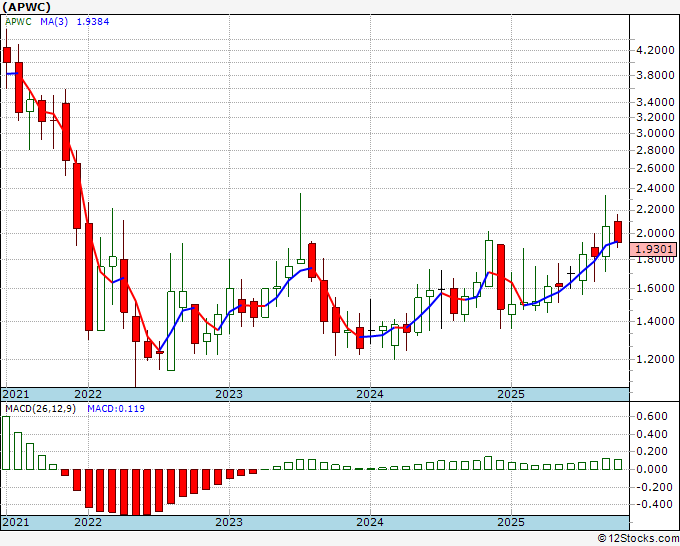Image resolution: width=680 pixels, height=546 pixels.
Task: Jump to 2024 on the price chart timeline
Action: [x=370, y=394]
